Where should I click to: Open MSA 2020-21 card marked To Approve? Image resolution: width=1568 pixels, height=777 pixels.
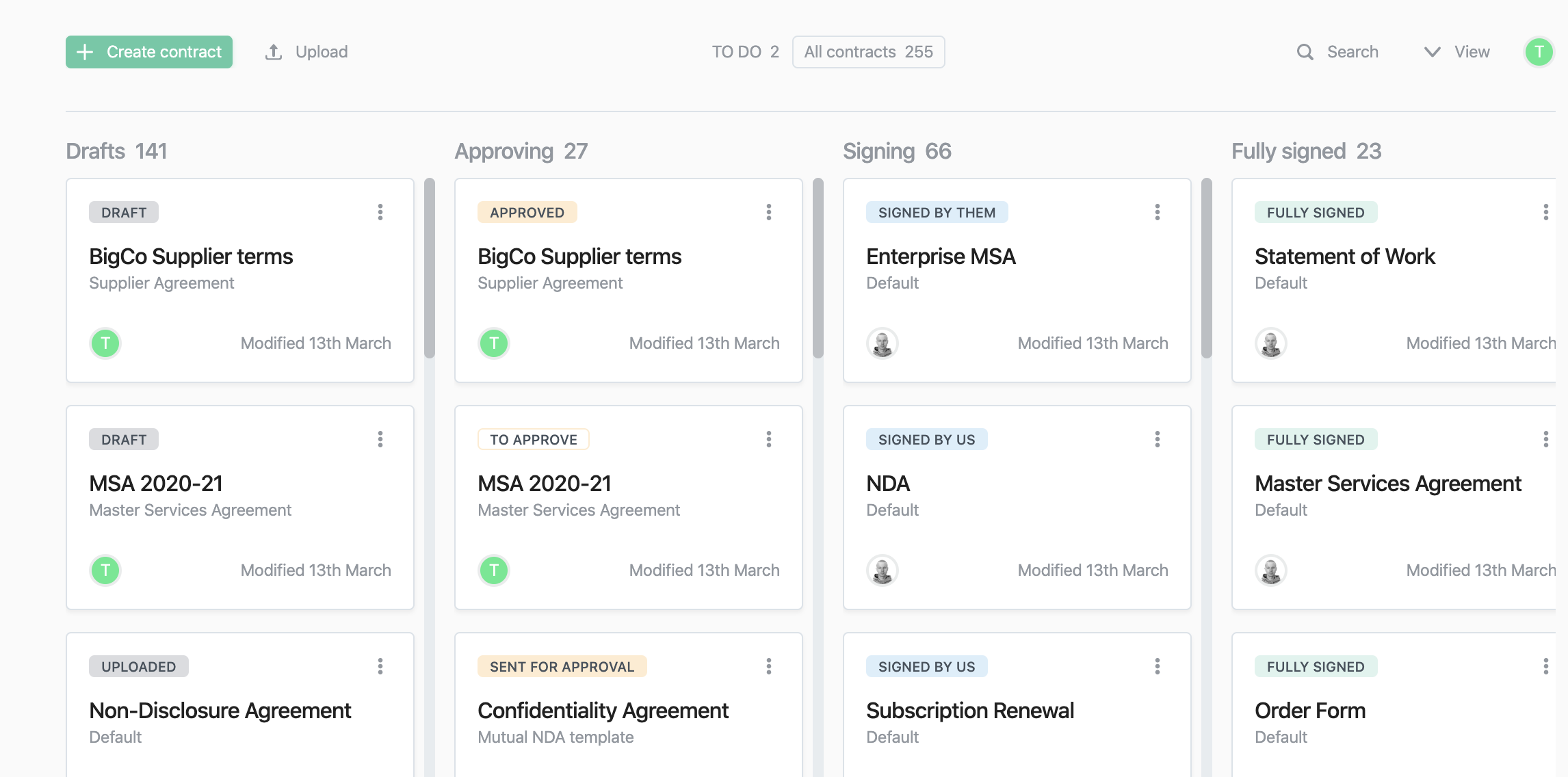pyautogui.click(x=545, y=484)
